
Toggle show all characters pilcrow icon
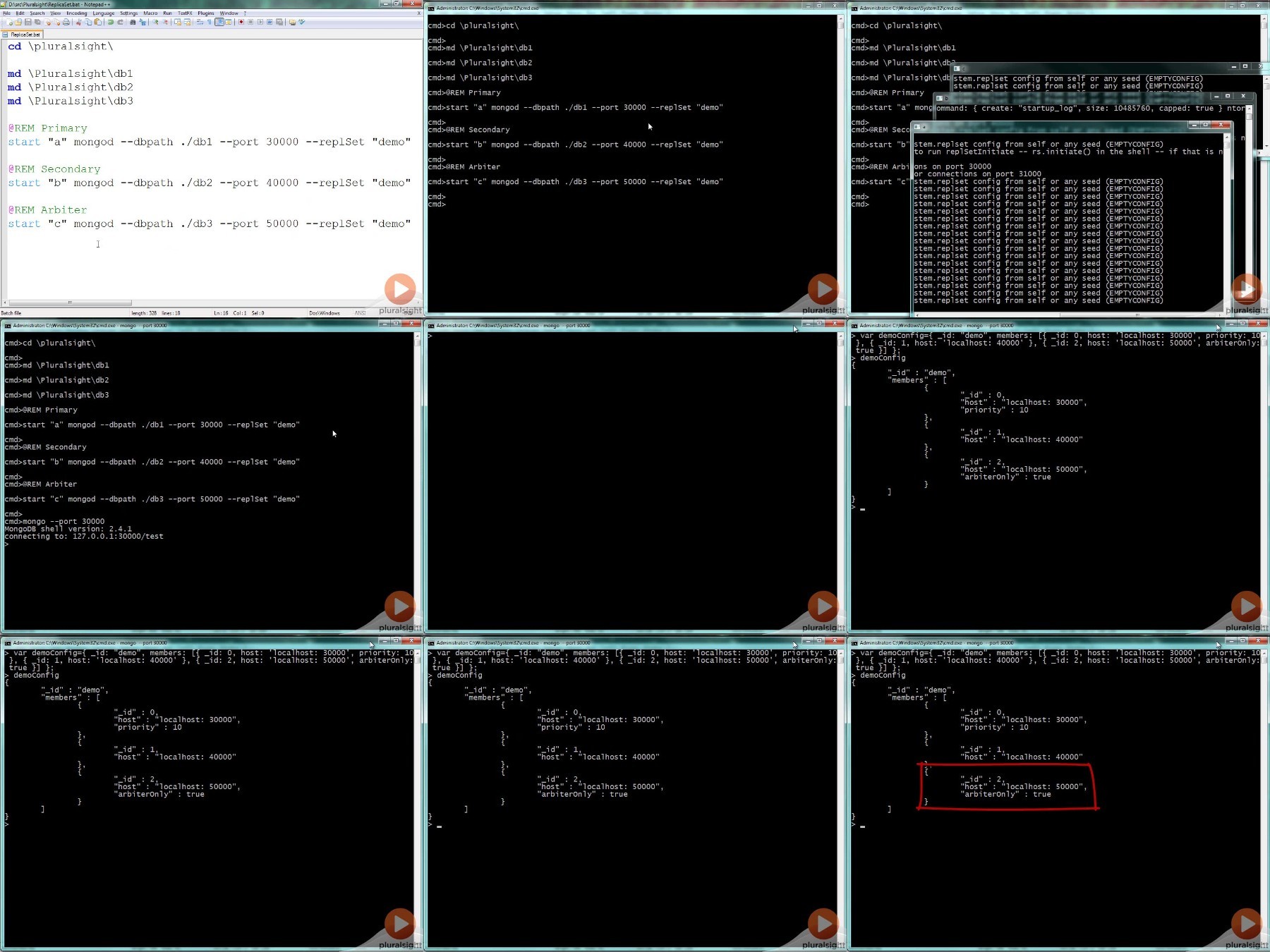click(210, 22)
